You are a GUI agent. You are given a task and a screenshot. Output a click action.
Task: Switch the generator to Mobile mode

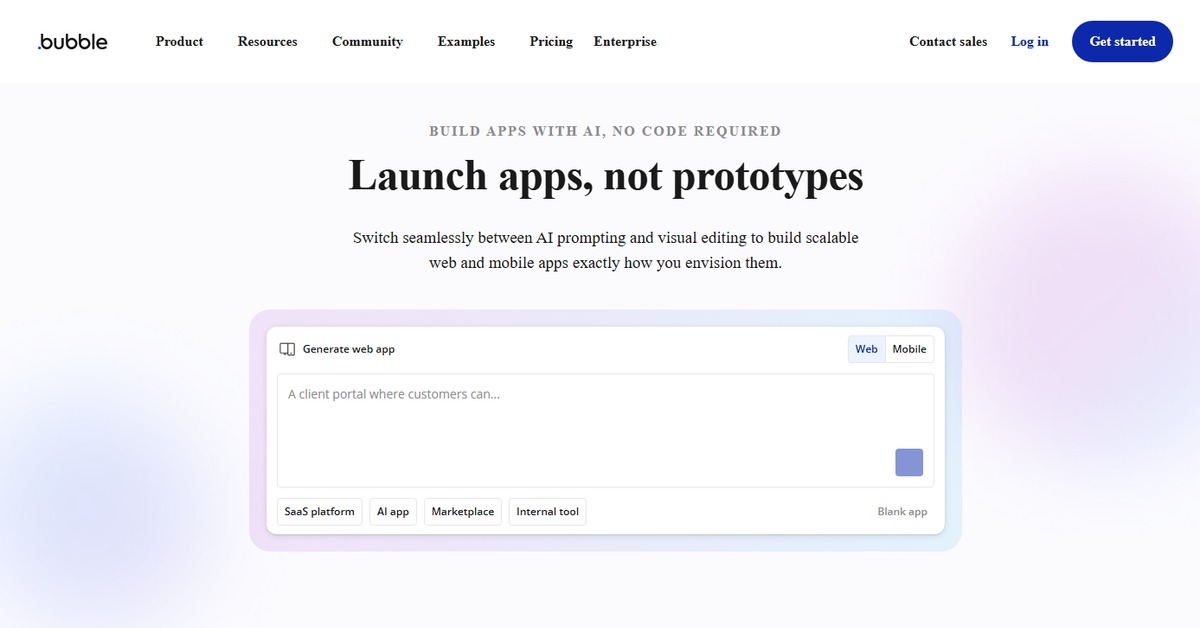(909, 349)
